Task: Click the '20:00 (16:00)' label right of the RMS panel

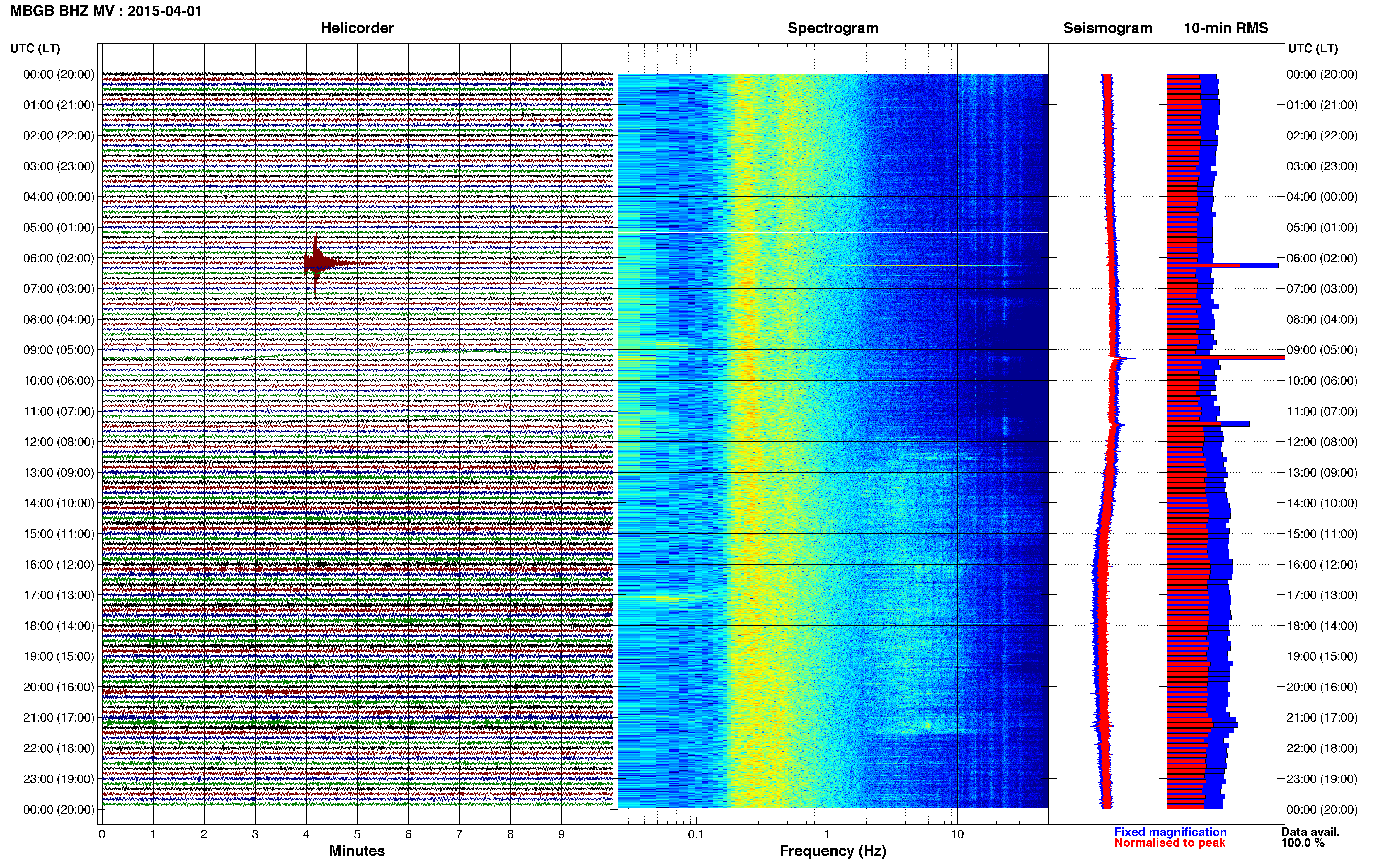Action: (x=1322, y=687)
